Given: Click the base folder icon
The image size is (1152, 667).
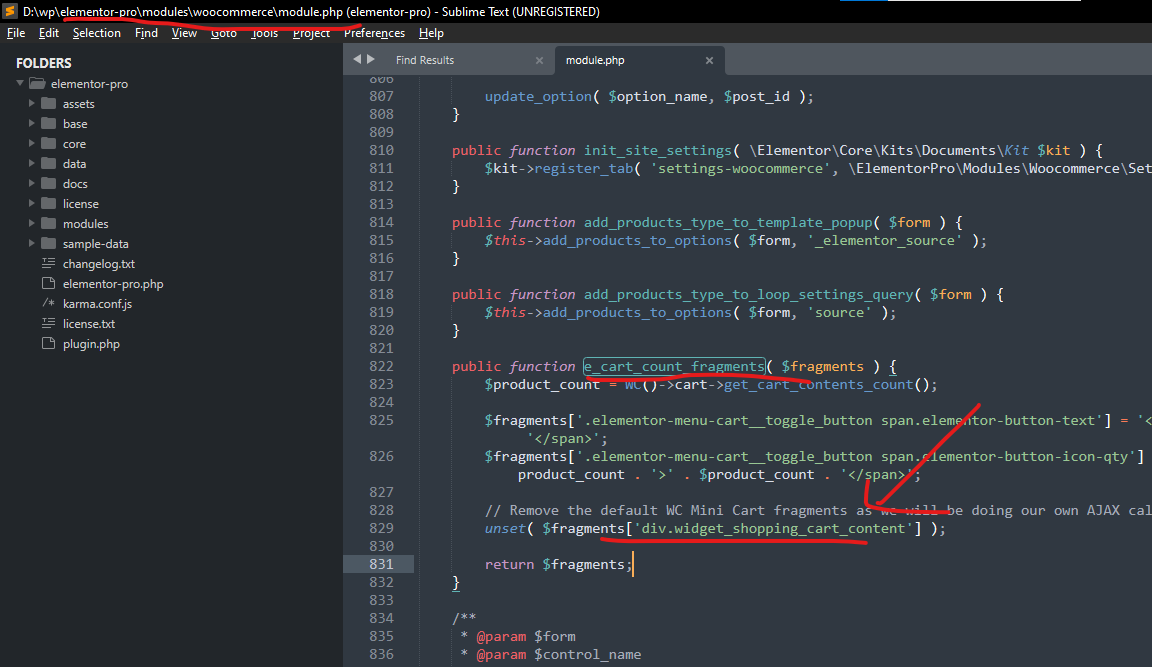Looking at the screenshot, I should point(48,123).
